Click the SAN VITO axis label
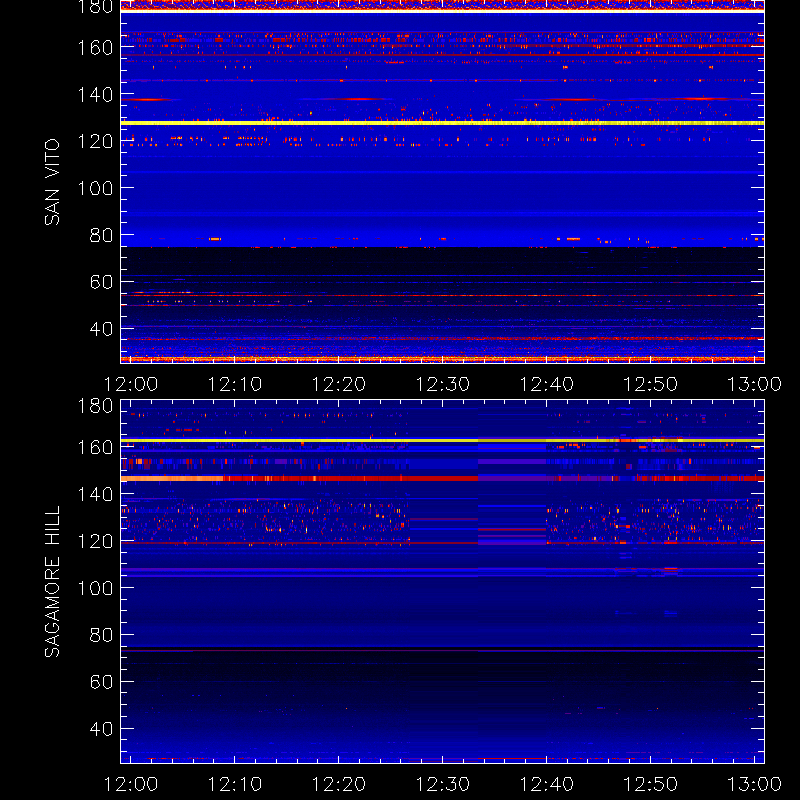The width and height of the screenshot is (800, 800). coord(52,182)
